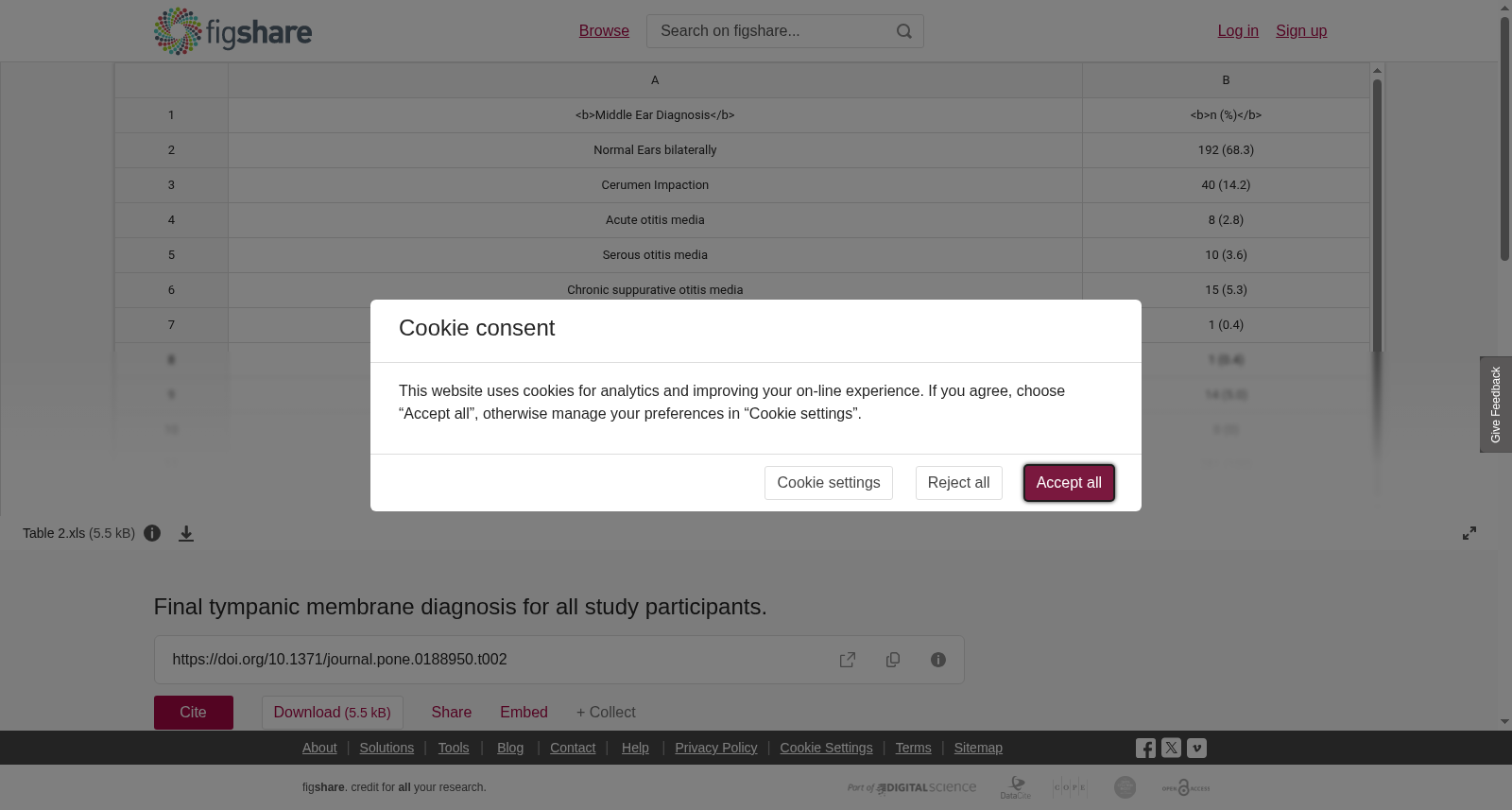Click the DOI info icon

(938, 660)
